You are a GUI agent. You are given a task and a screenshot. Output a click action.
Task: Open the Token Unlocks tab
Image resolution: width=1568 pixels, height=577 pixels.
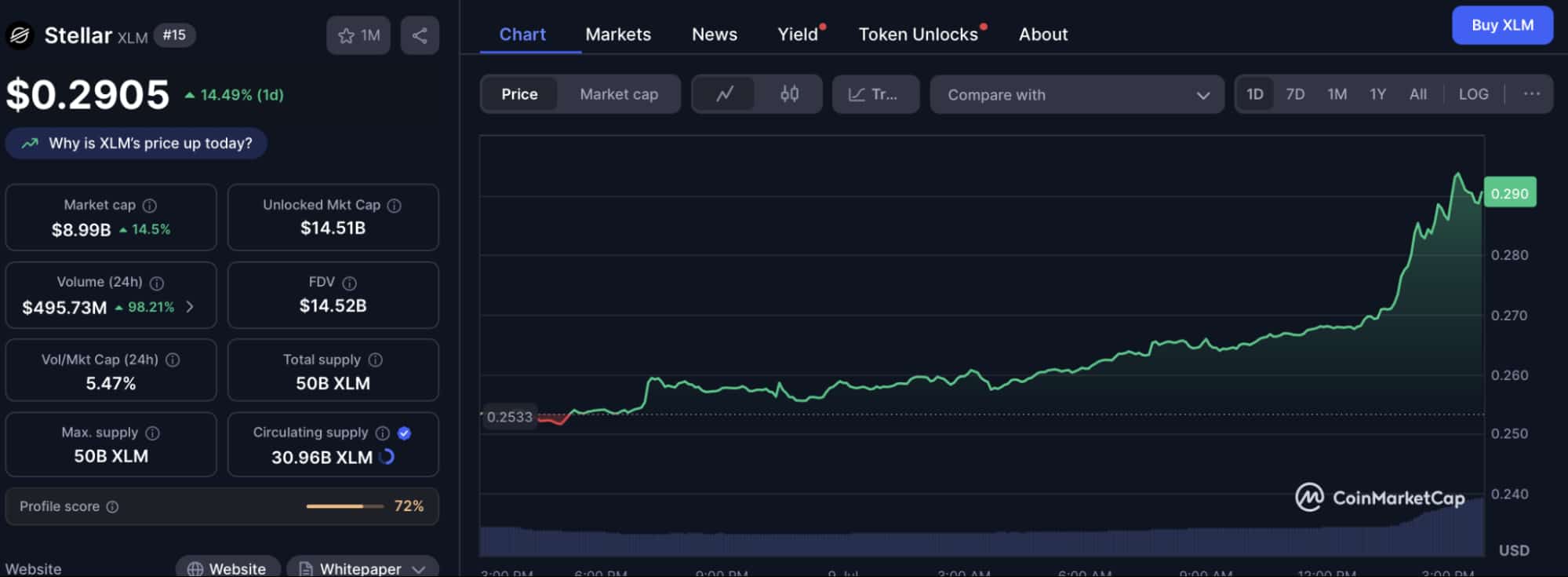[919, 35]
